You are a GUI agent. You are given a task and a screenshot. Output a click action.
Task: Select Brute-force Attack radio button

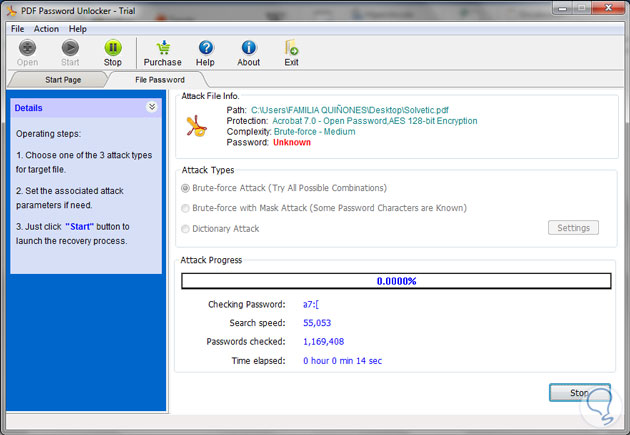pos(185,188)
